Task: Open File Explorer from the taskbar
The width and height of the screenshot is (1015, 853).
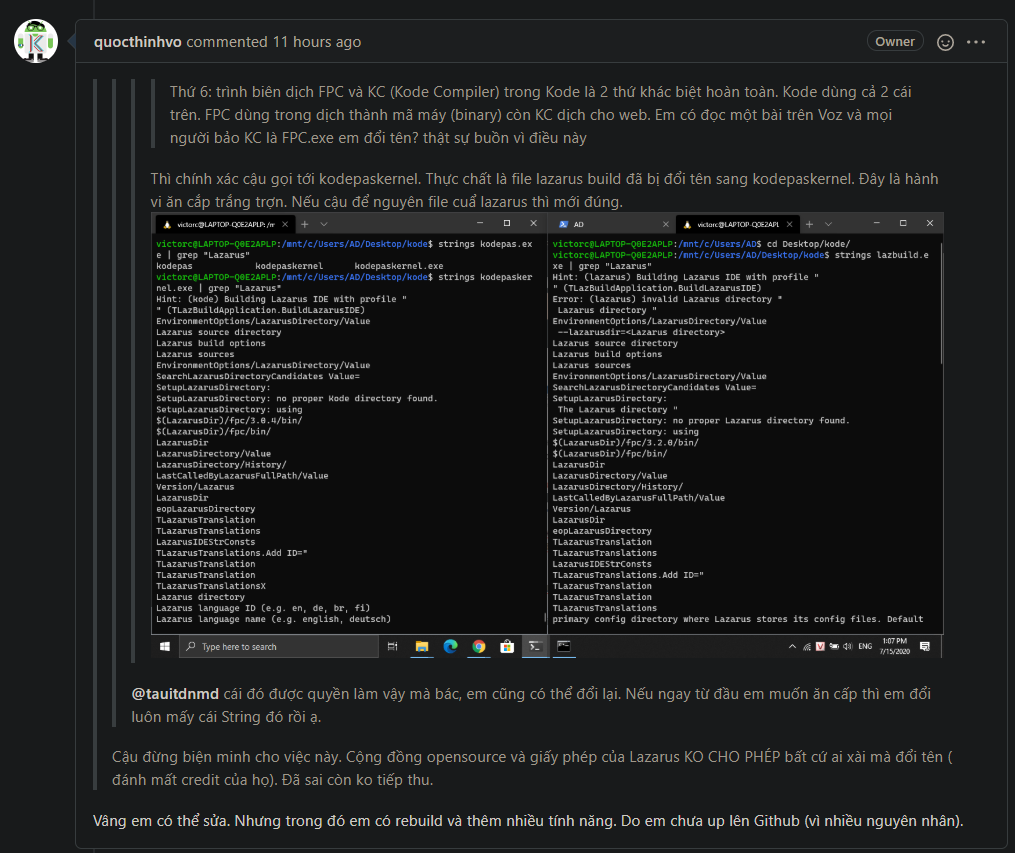Action: click(421, 647)
